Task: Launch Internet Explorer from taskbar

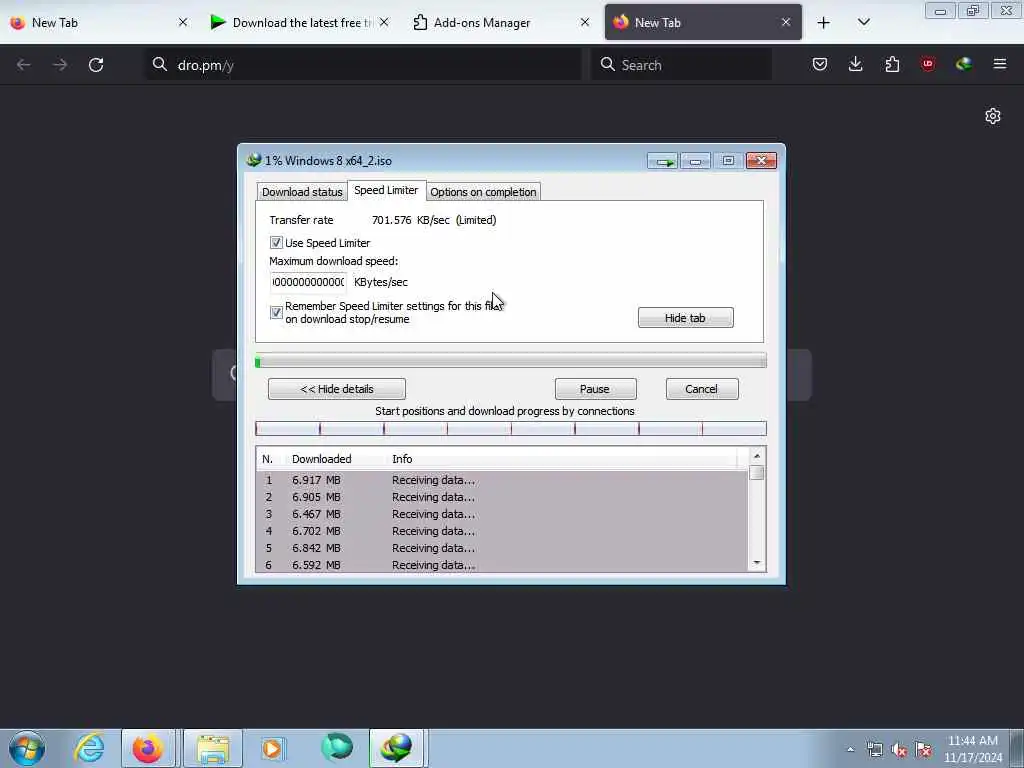Action: click(89, 748)
